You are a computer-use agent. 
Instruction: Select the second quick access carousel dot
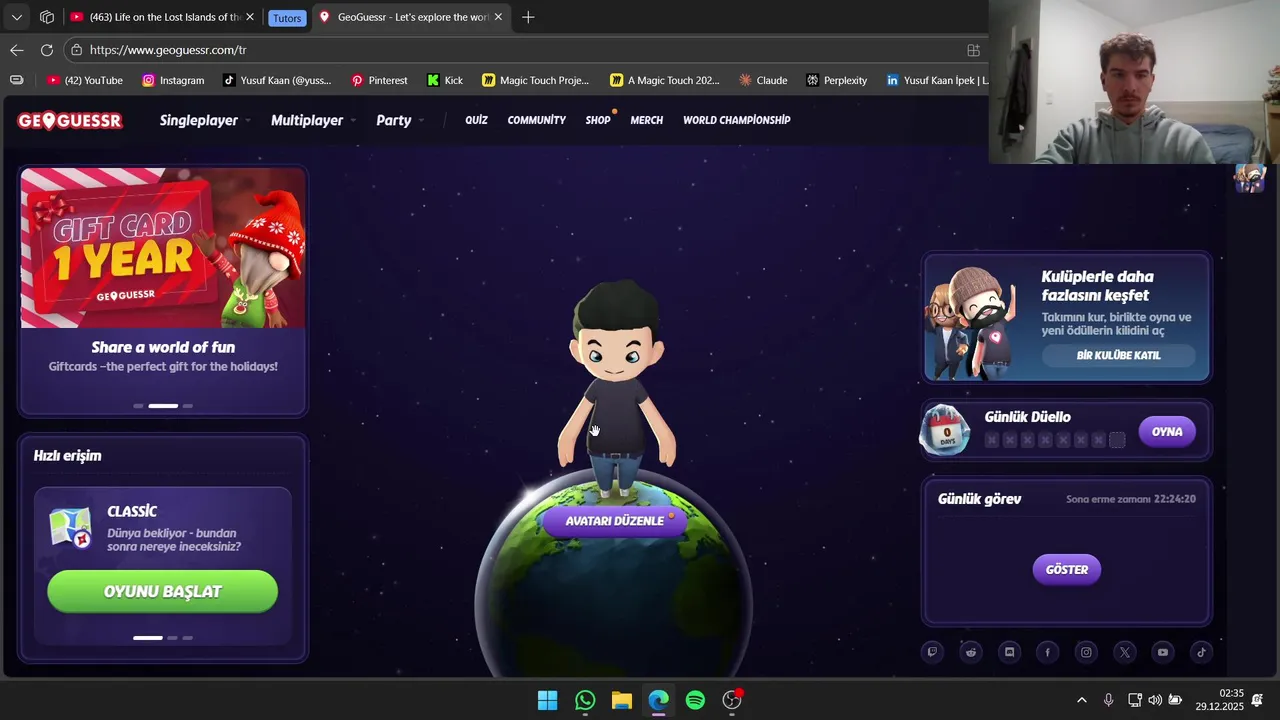[x=172, y=637]
